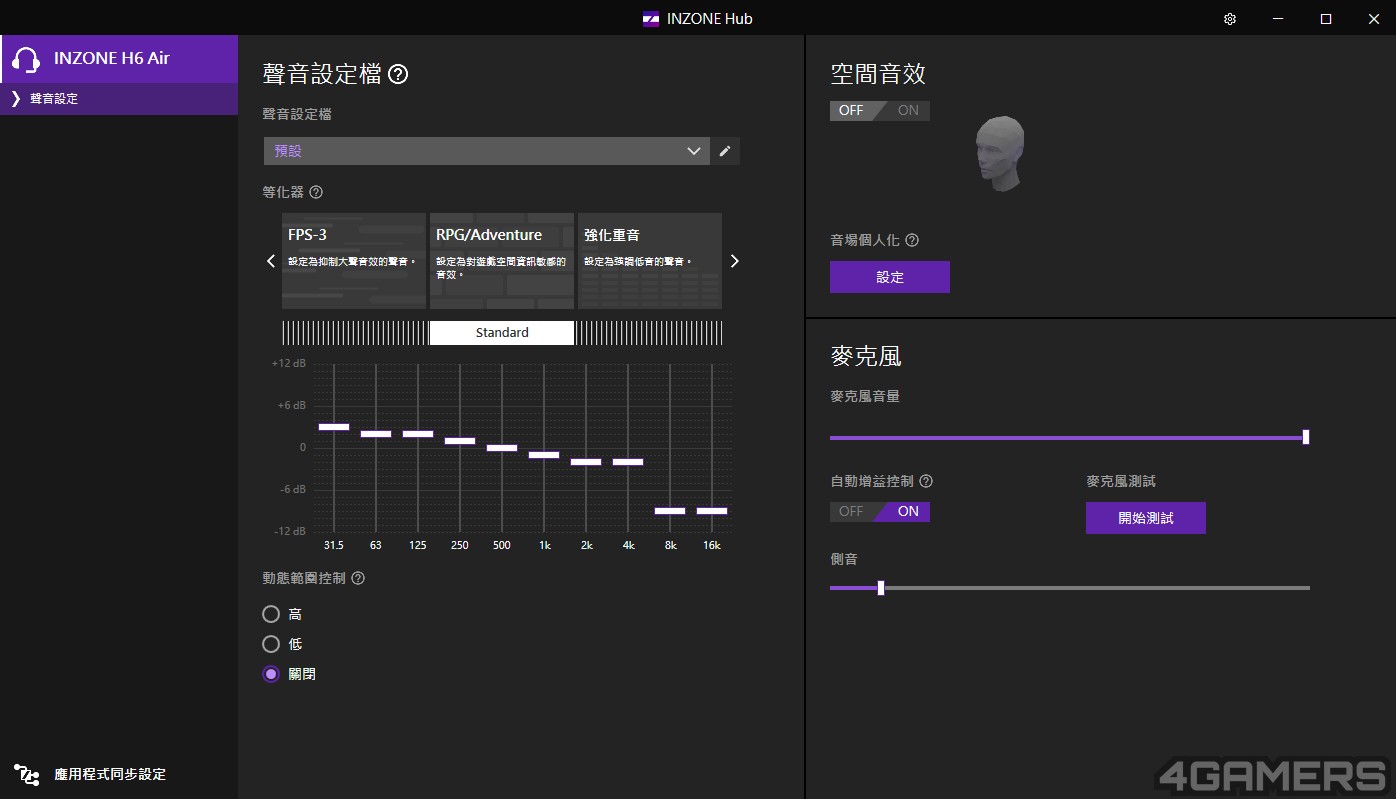Open the 預設 sound profile dropdown
Image resolution: width=1396 pixels, height=799 pixels.
(487, 151)
